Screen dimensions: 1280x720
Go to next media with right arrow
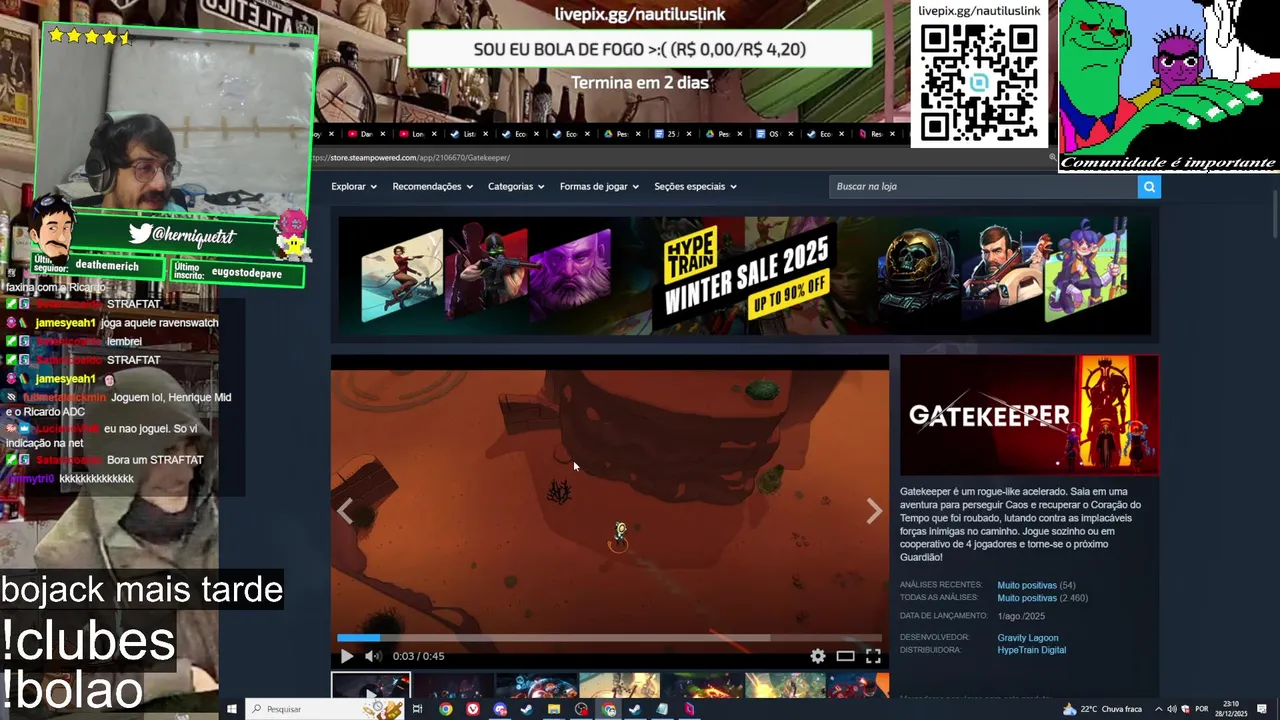point(874,511)
